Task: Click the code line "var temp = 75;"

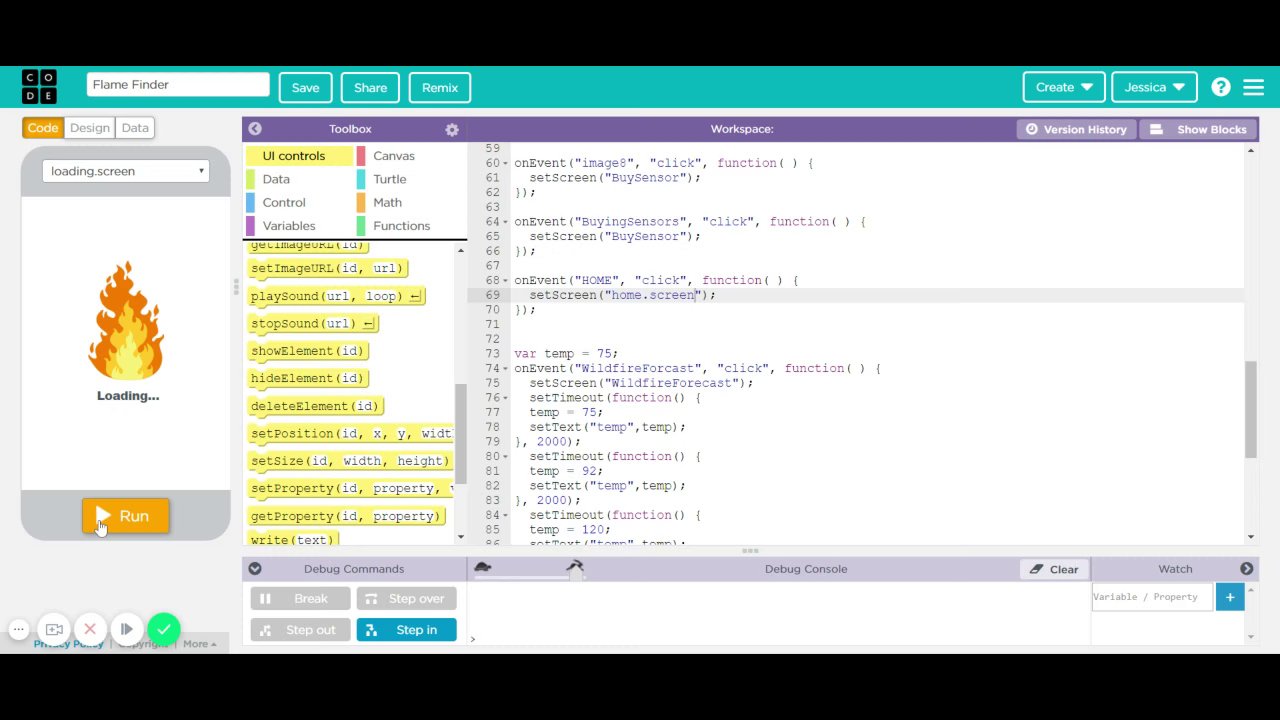Action: (566, 354)
